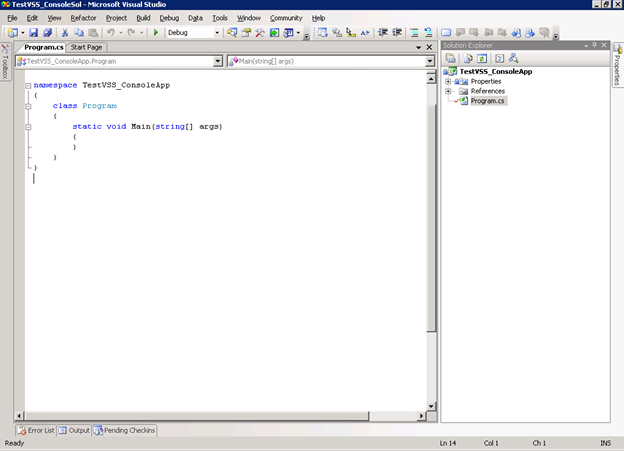This screenshot has height=451, width=624.
Task: Move to next bookmark in document
Action: [530, 33]
